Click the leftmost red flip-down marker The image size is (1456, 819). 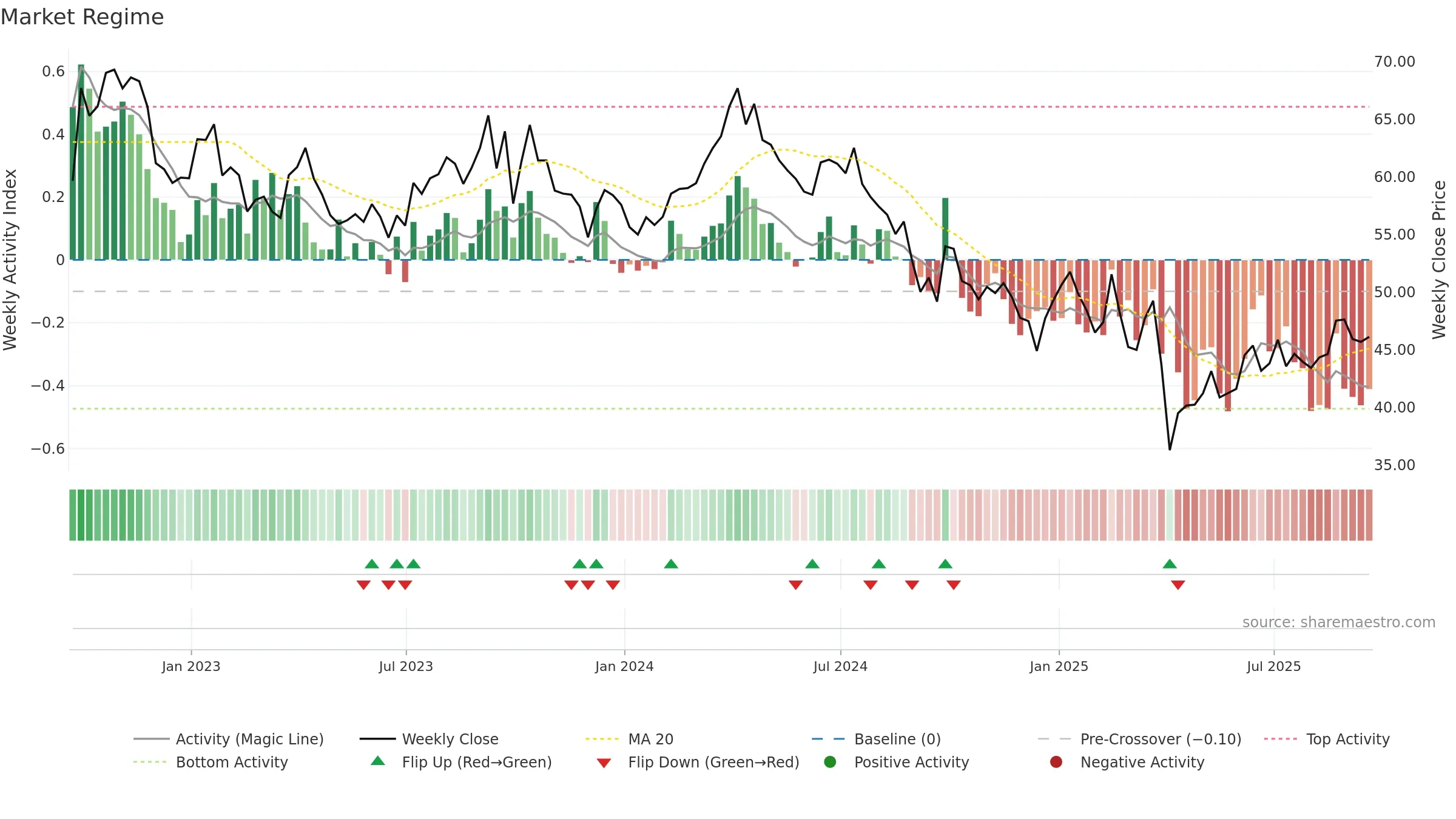(363, 585)
